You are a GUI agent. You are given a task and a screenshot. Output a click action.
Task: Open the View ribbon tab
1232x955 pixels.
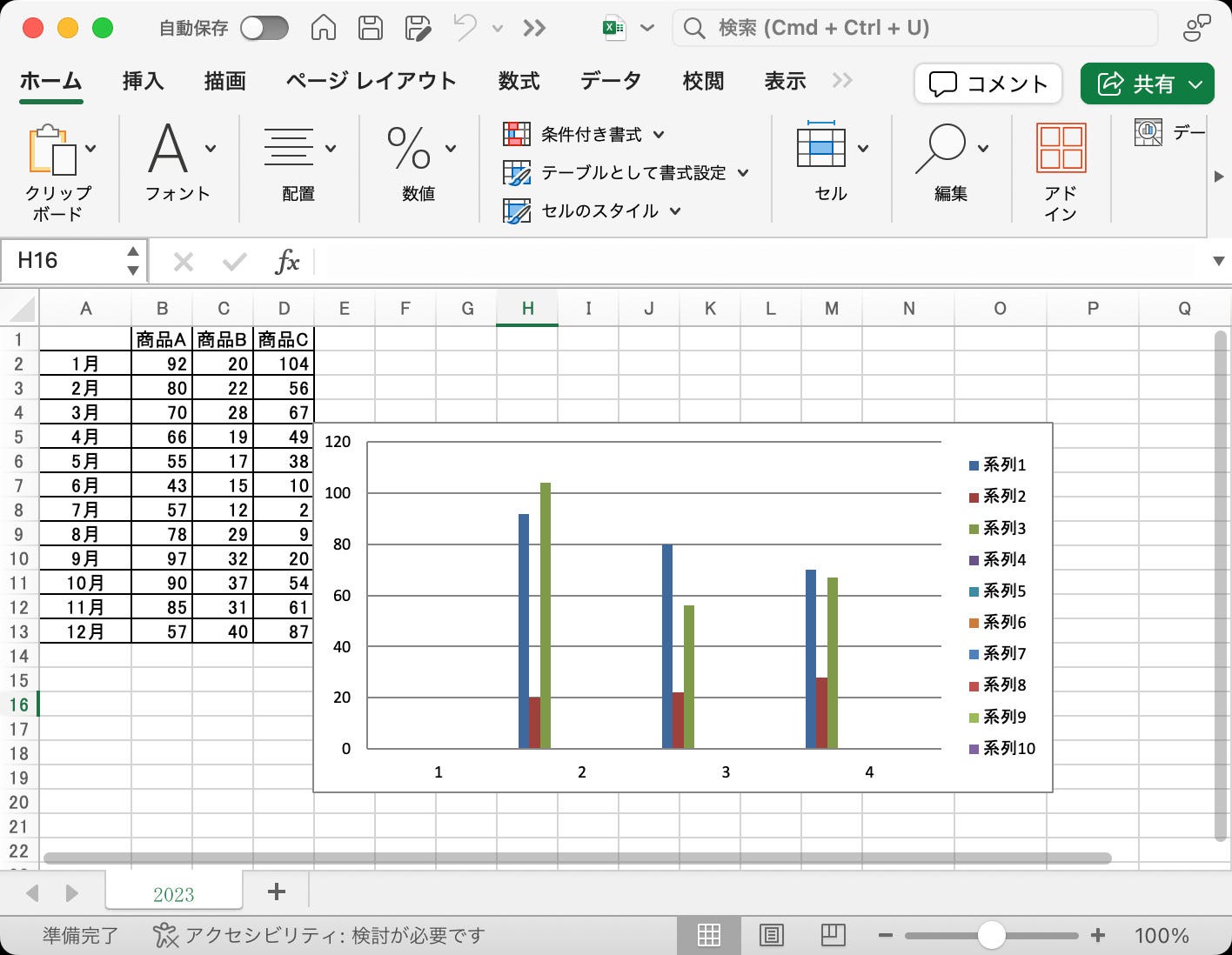785,82
